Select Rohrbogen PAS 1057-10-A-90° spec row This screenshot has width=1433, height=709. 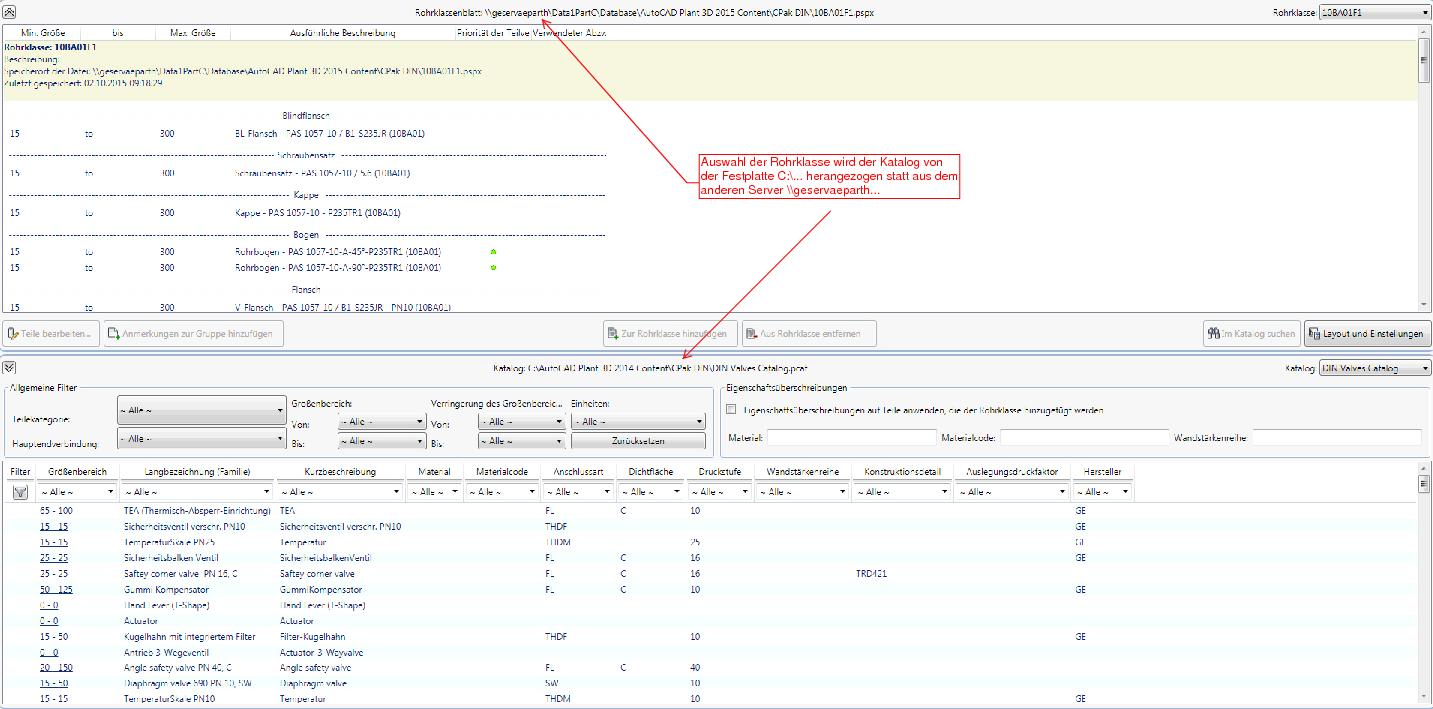coord(710,268)
